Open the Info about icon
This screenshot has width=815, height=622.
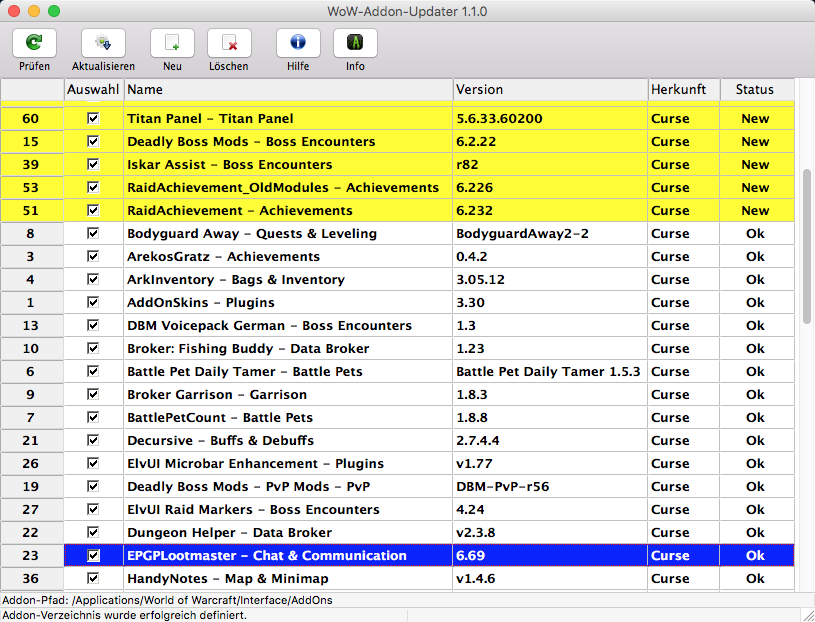tap(355, 43)
